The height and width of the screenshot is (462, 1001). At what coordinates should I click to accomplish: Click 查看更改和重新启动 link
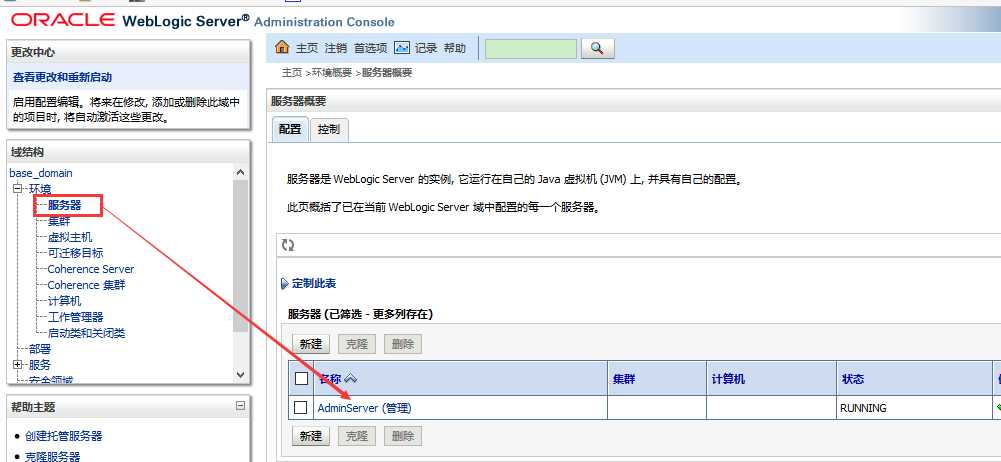click(x=63, y=77)
